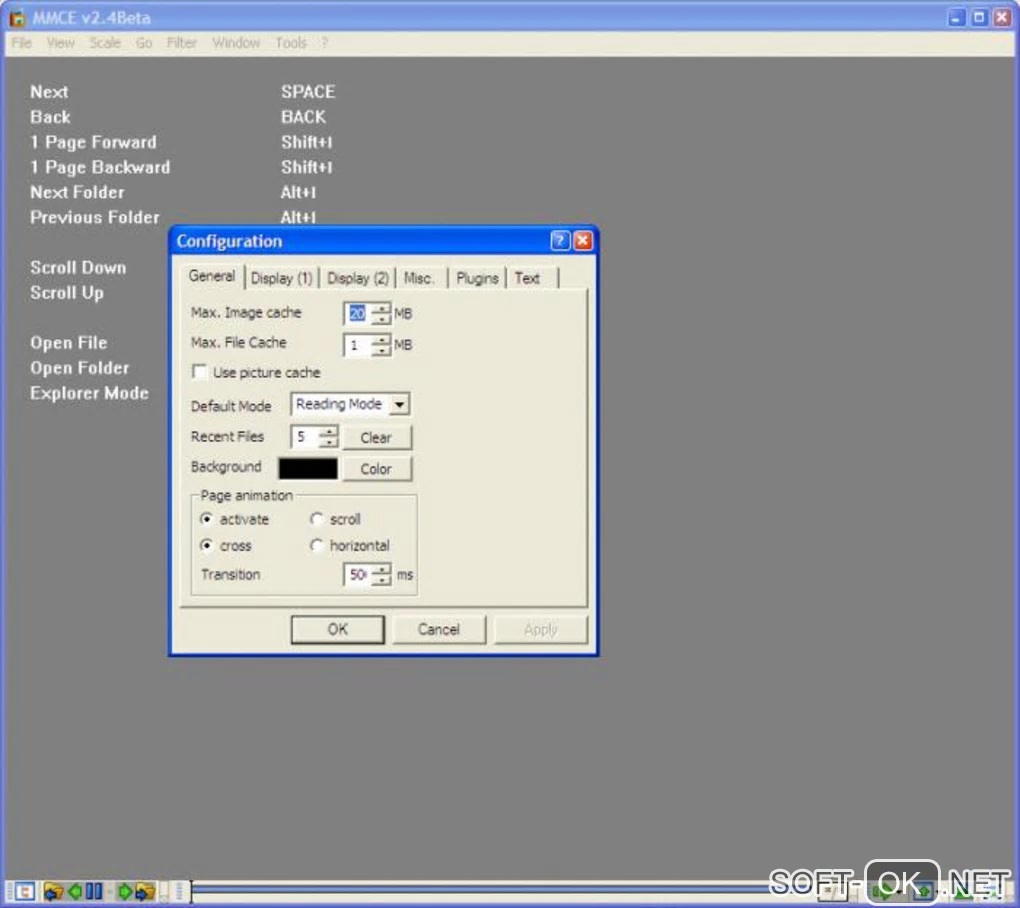The height and width of the screenshot is (908, 1020).
Task: Close the Configuration dialog with the red X
Action: (583, 241)
